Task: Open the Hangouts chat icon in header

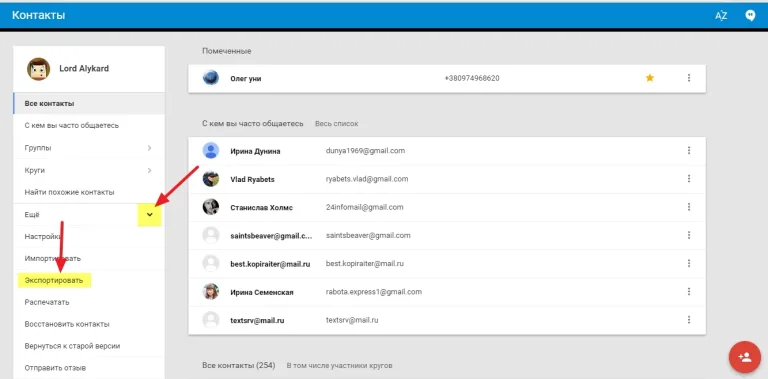Action: [750, 16]
